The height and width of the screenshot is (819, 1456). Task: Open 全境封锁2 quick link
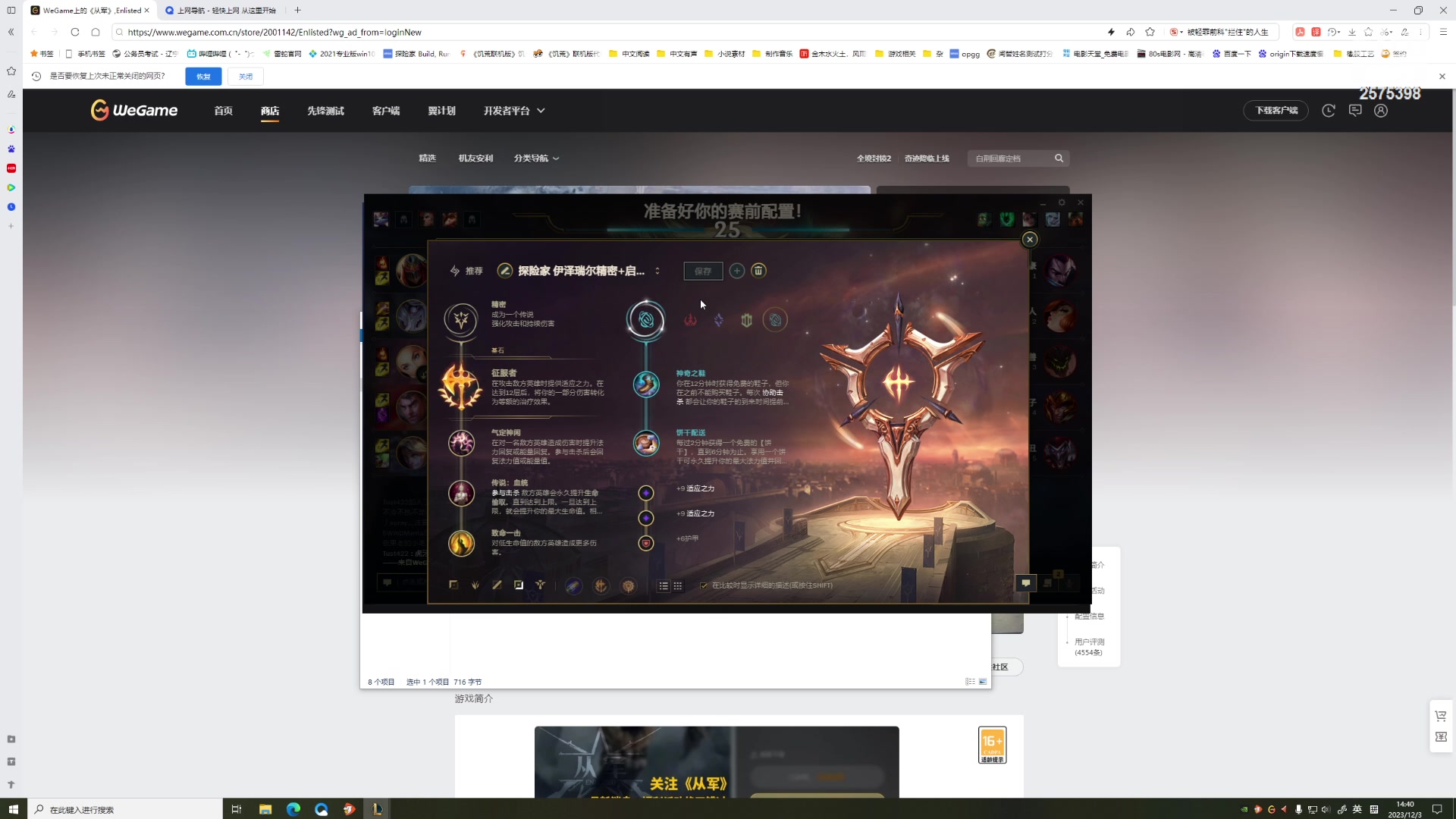[x=874, y=158]
